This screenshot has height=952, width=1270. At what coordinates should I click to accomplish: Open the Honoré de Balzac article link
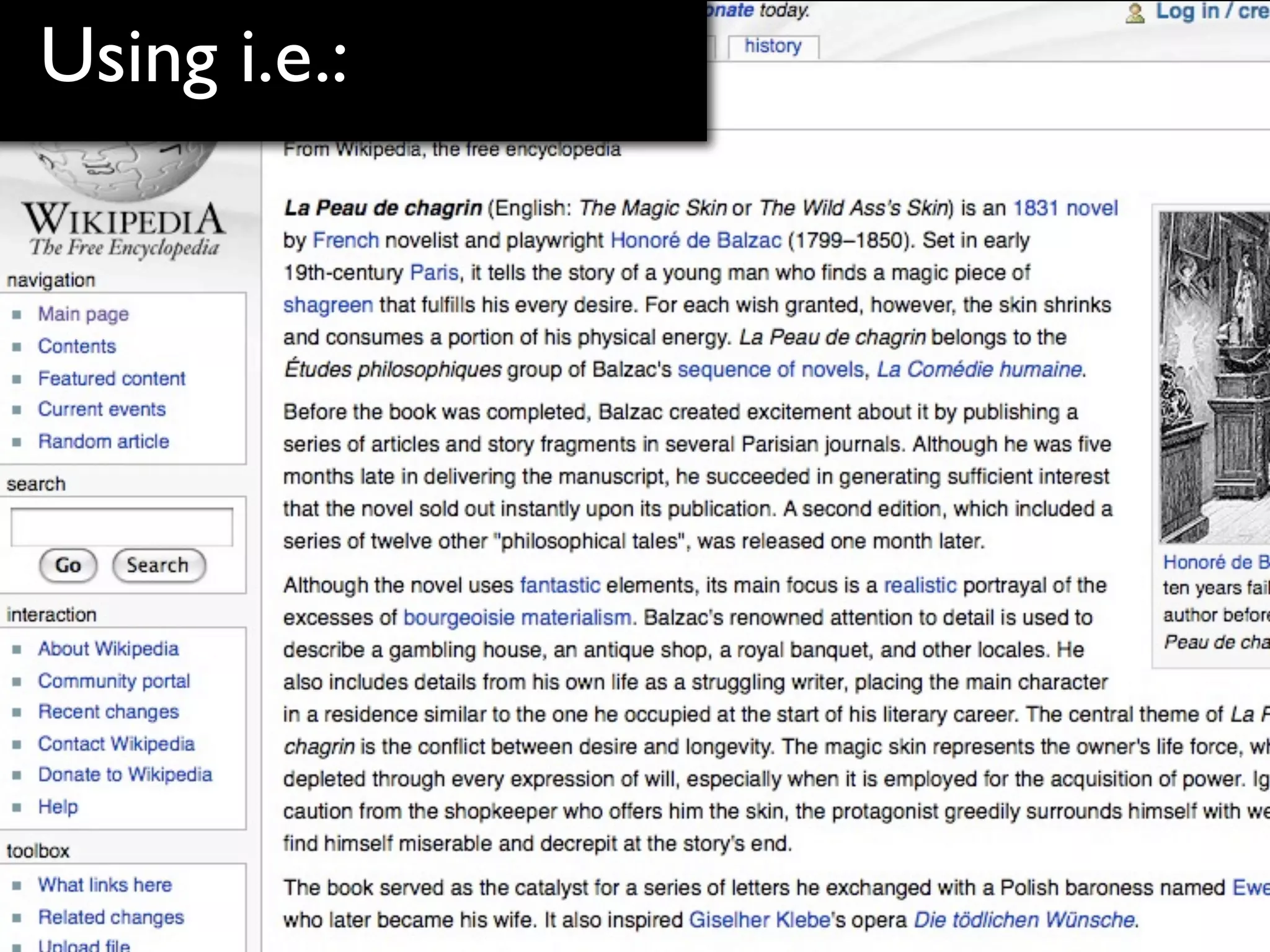tap(696, 240)
